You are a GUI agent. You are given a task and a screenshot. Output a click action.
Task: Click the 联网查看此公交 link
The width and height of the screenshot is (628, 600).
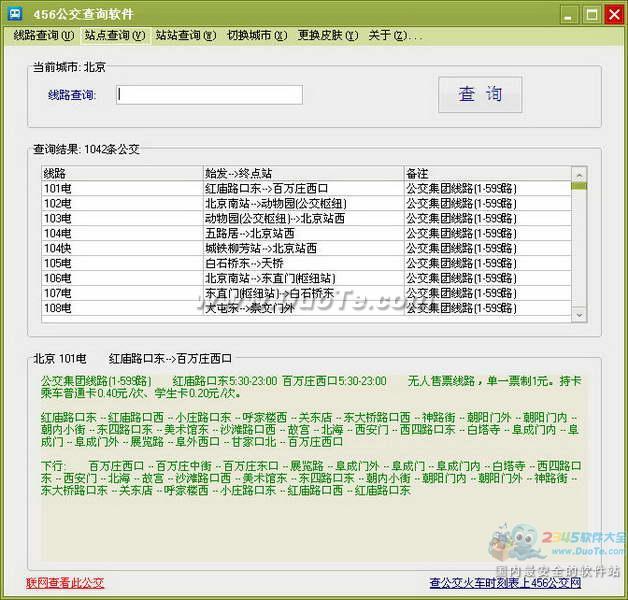pos(65,582)
